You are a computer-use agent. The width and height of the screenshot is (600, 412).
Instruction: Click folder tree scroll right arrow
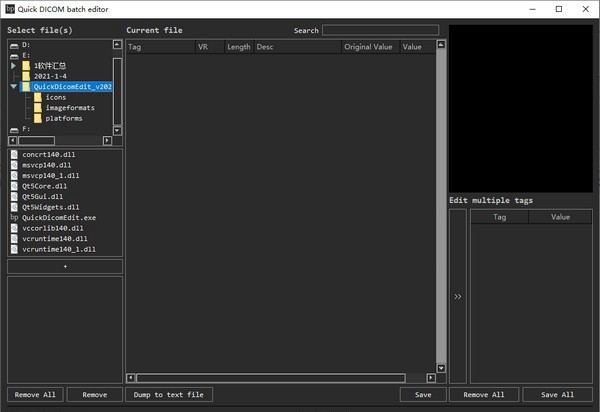(108, 141)
